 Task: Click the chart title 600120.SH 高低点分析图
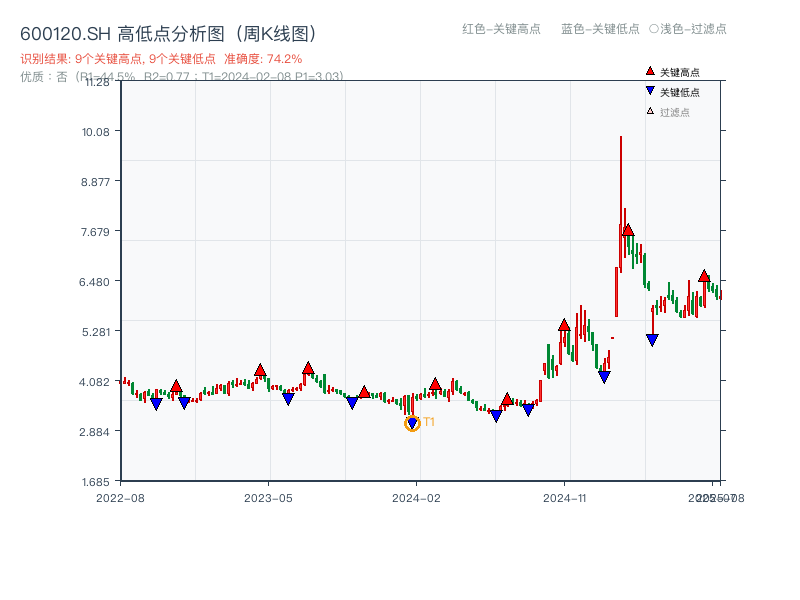(168, 34)
